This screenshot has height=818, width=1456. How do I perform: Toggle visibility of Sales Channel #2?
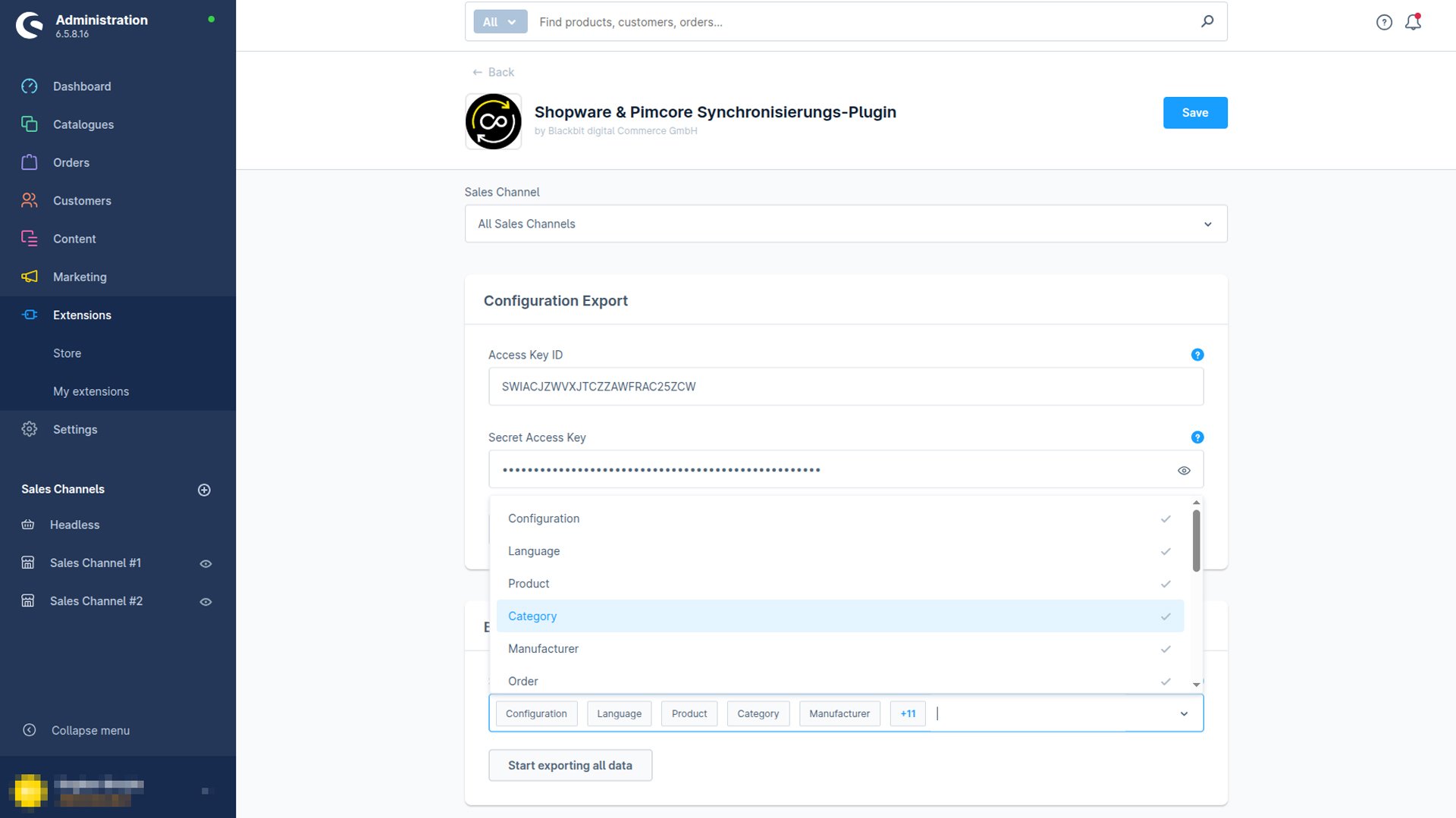pyautogui.click(x=206, y=601)
